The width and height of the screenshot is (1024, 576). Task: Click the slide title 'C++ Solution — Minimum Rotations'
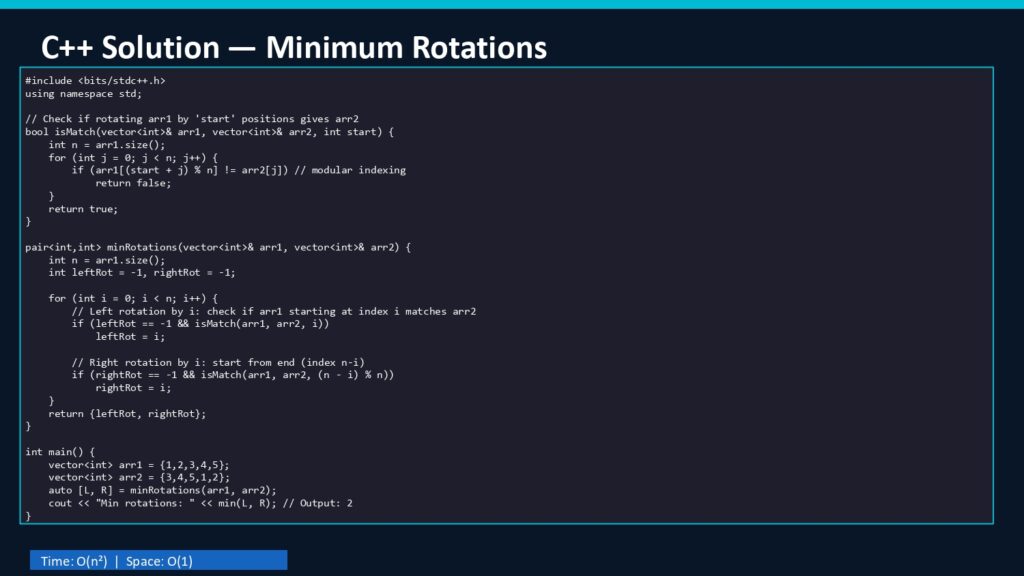pos(294,47)
